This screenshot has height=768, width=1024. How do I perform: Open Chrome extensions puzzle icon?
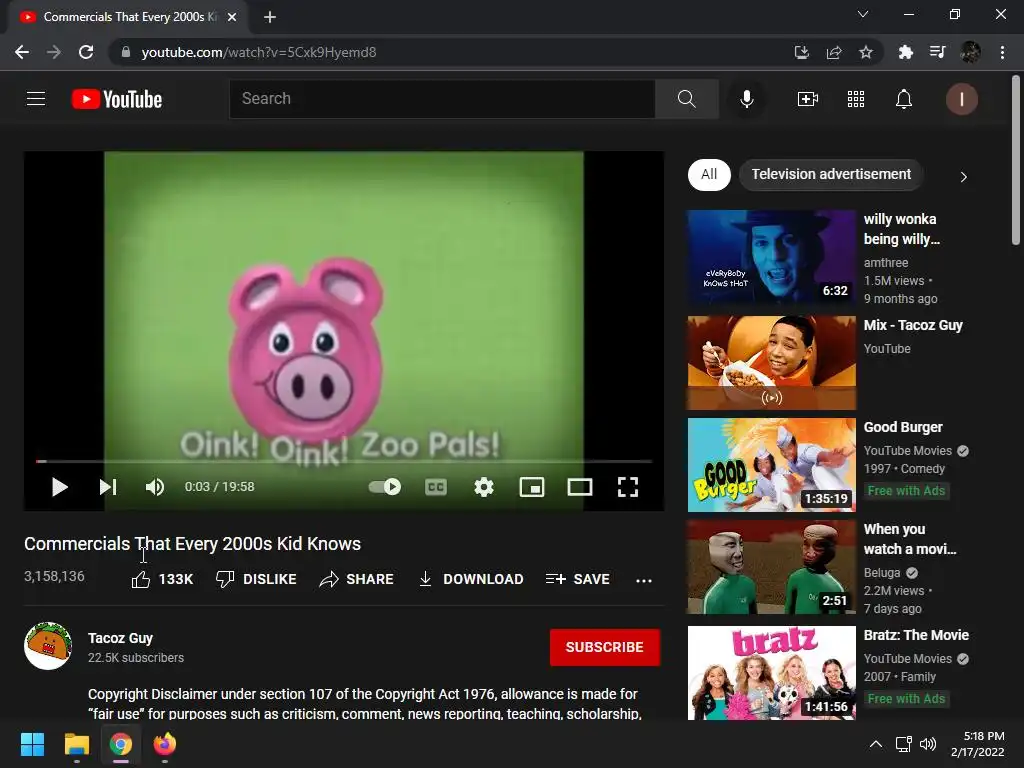pyautogui.click(x=905, y=52)
